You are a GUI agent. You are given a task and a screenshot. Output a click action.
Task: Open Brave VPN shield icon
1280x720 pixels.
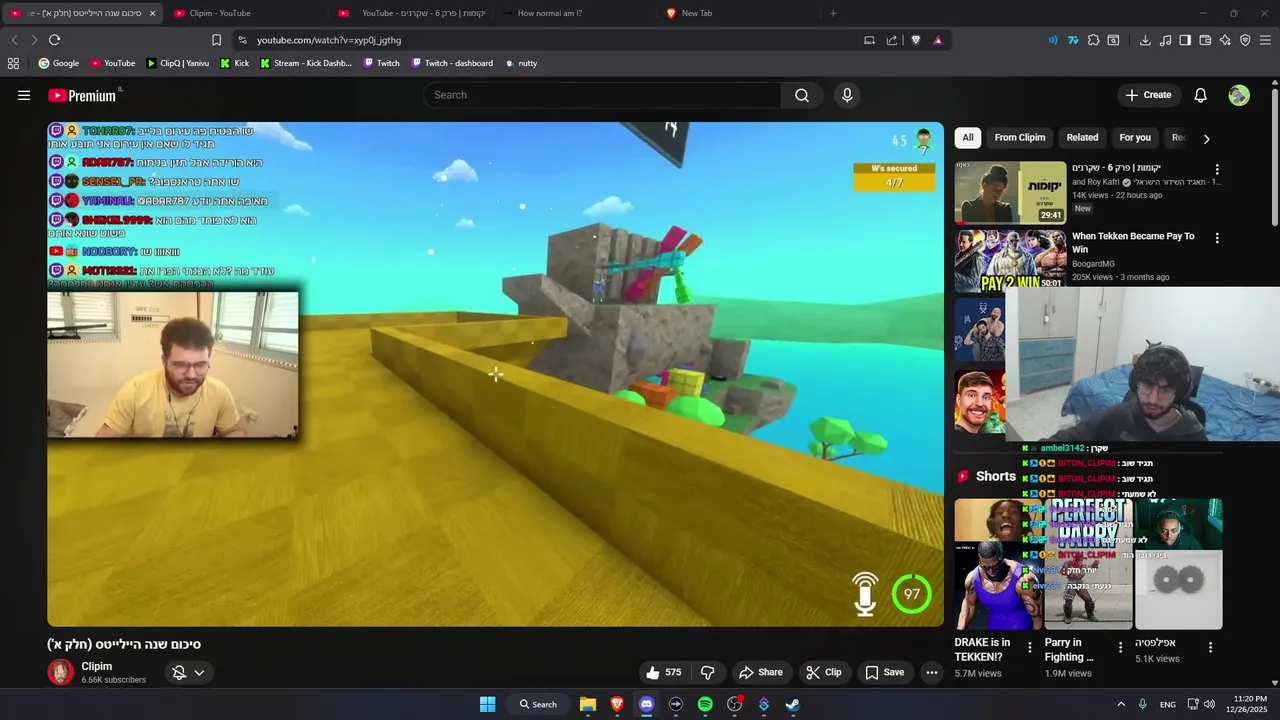click(1245, 40)
